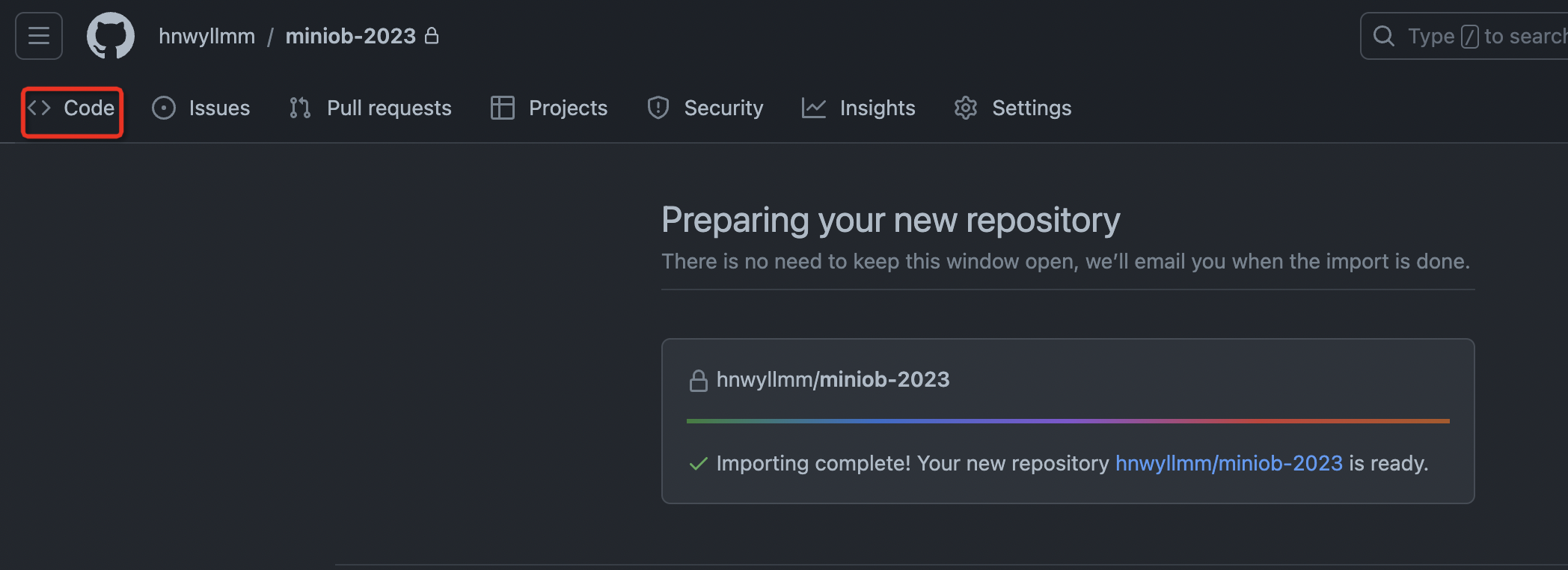Click the green checkmark import status icon
The height and width of the screenshot is (570, 1568).
[x=698, y=465]
